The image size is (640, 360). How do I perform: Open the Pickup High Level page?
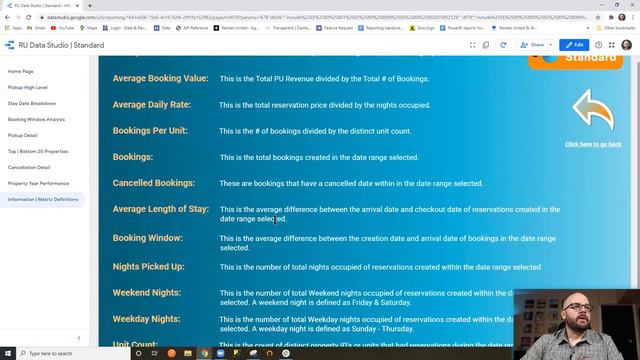point(28,87)
